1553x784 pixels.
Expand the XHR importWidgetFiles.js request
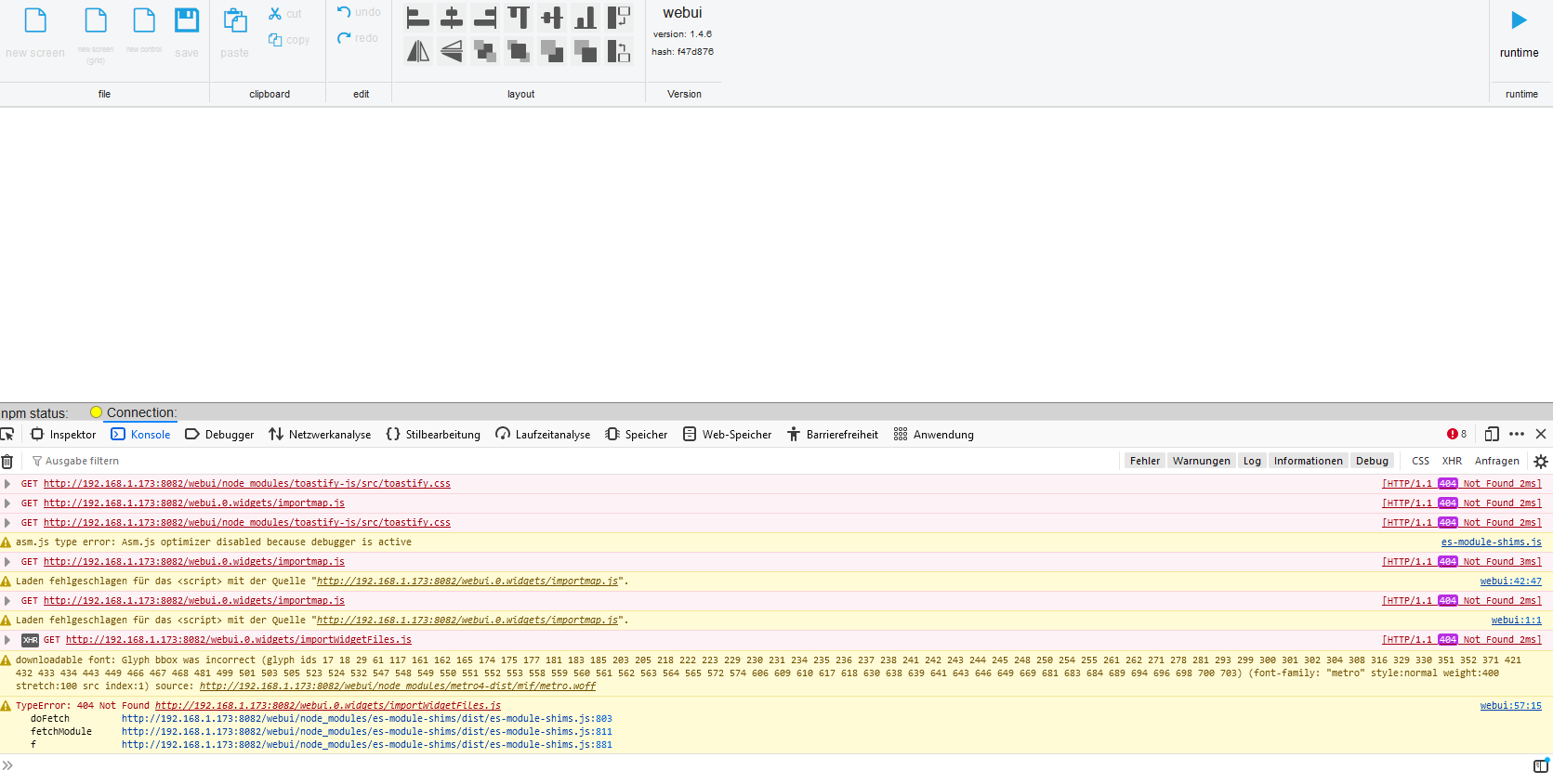click(7, 640)
